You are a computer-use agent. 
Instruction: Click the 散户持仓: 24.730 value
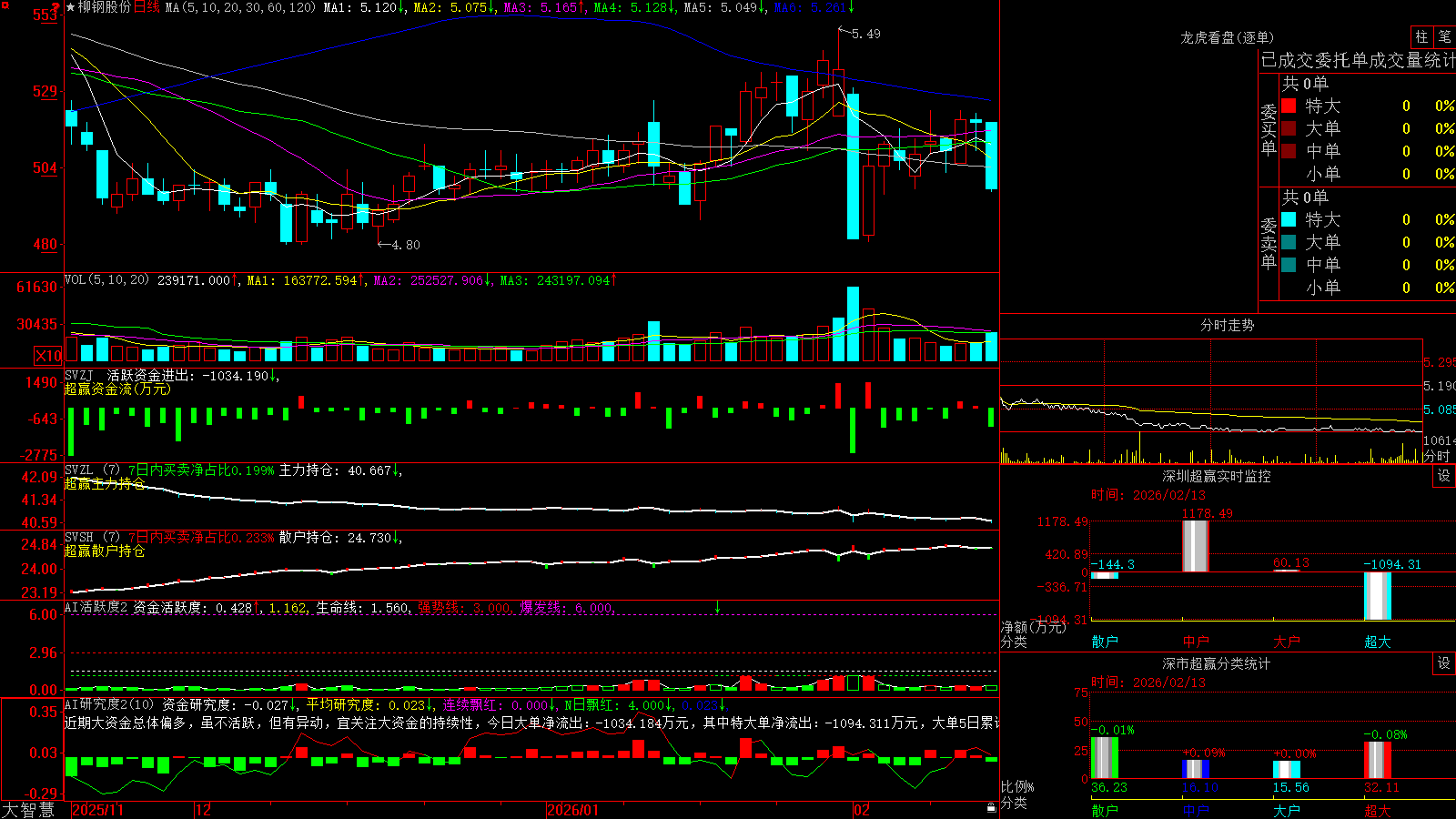tap(335, 538)
